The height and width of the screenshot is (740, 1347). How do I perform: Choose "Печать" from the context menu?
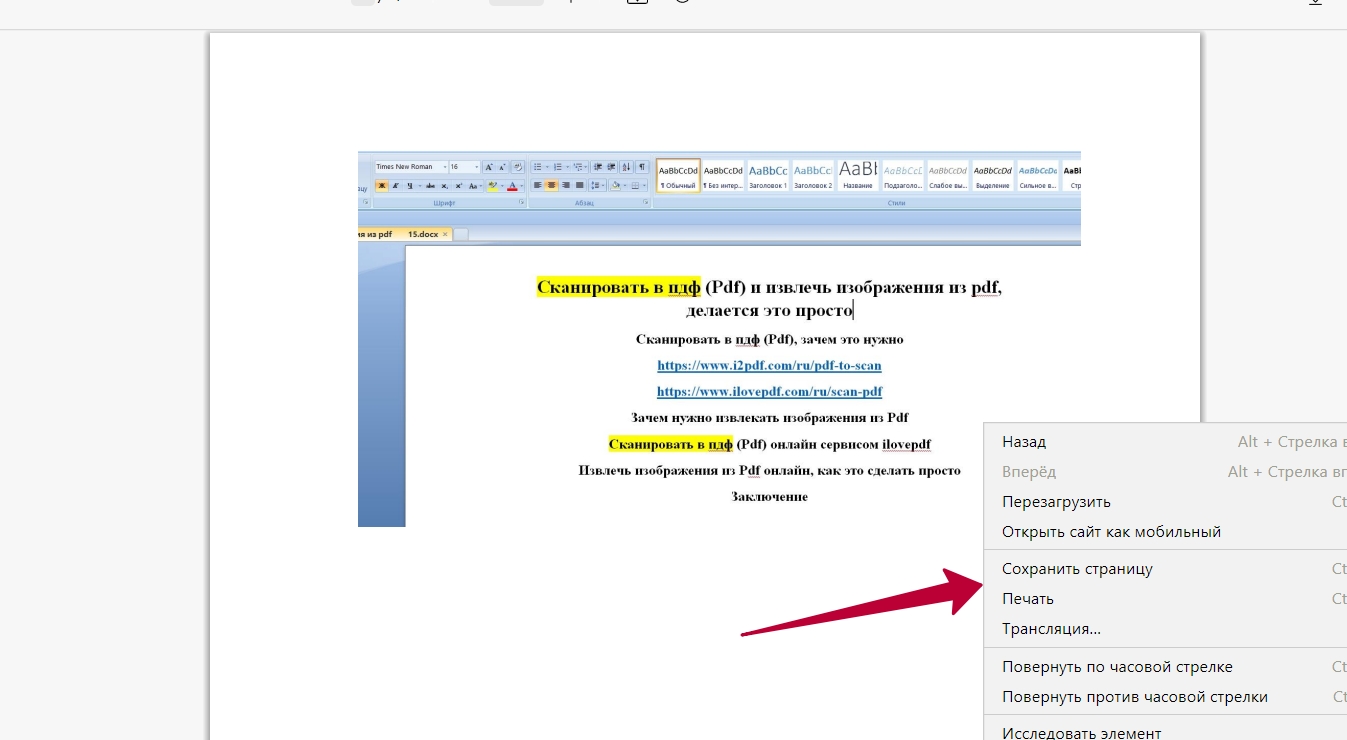[x=1028, y=599]
